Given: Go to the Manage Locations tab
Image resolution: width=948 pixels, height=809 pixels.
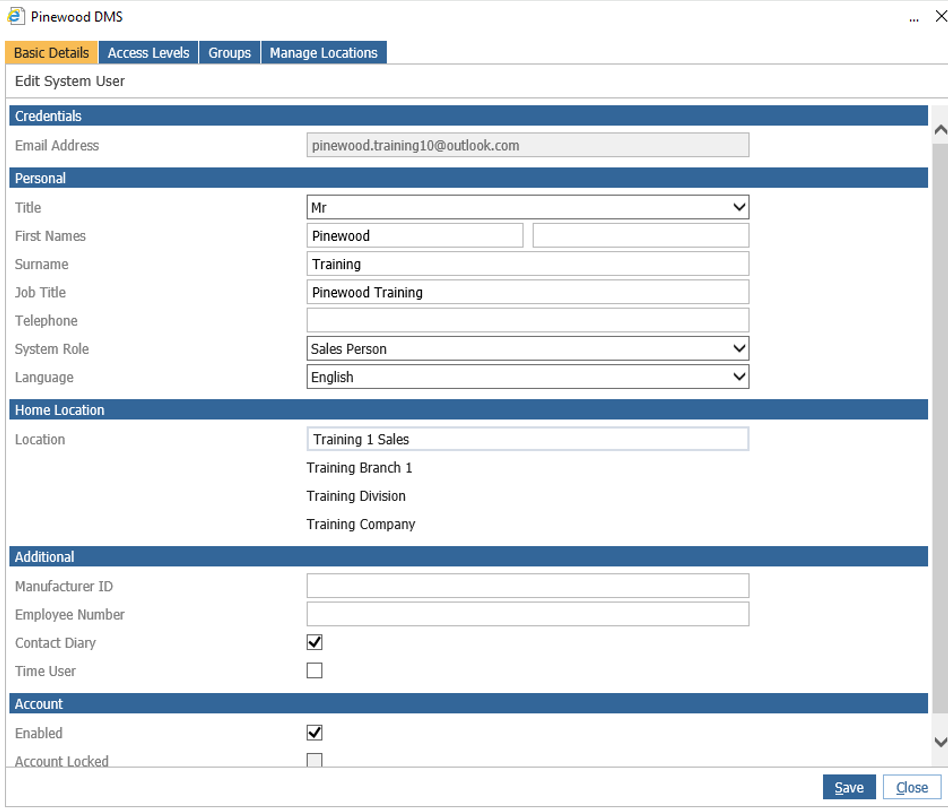Looking at the screenshot, I should tap(323, 53).
